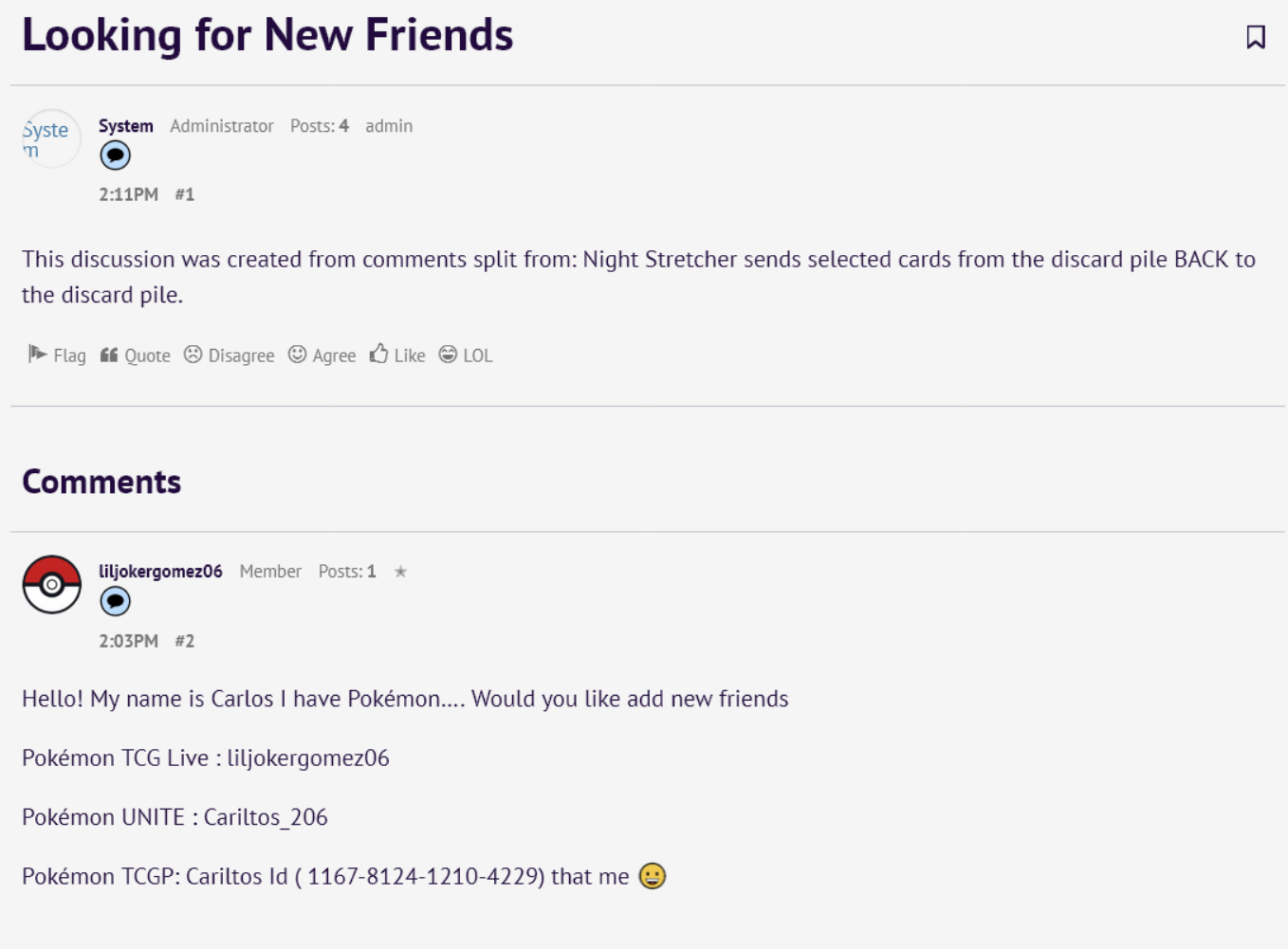Viewport: 1288px width, 949px height.
Task: Open liljokergomez06 profile username link
Action: [160, 572]
